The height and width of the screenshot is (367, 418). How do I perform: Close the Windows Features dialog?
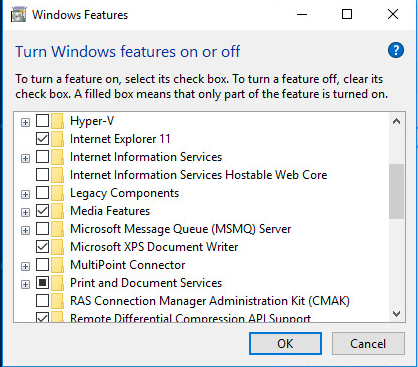click(393, 15)
